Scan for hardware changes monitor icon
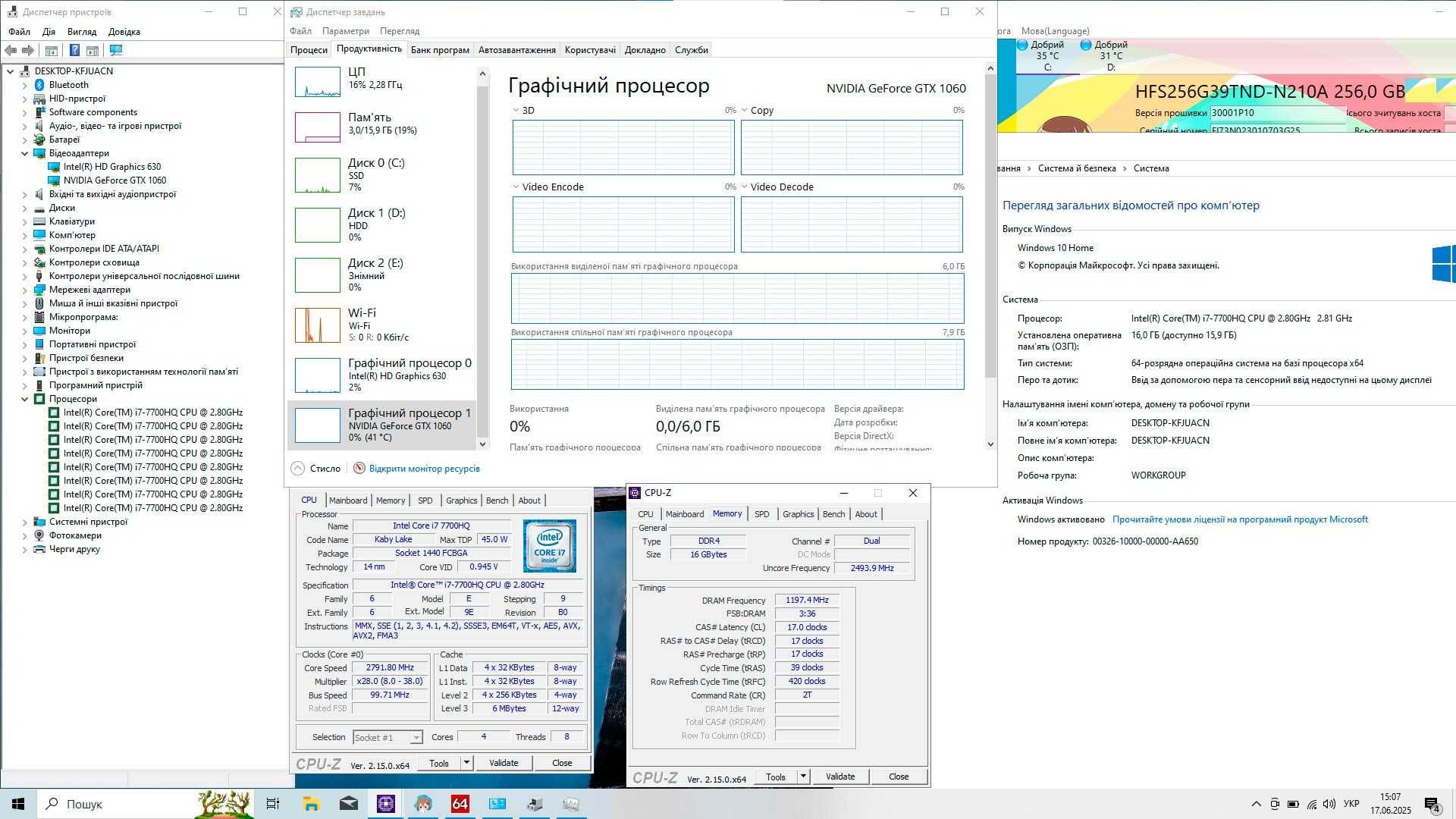This screenshot has height=819, width=1456. [x=116, y=50]
